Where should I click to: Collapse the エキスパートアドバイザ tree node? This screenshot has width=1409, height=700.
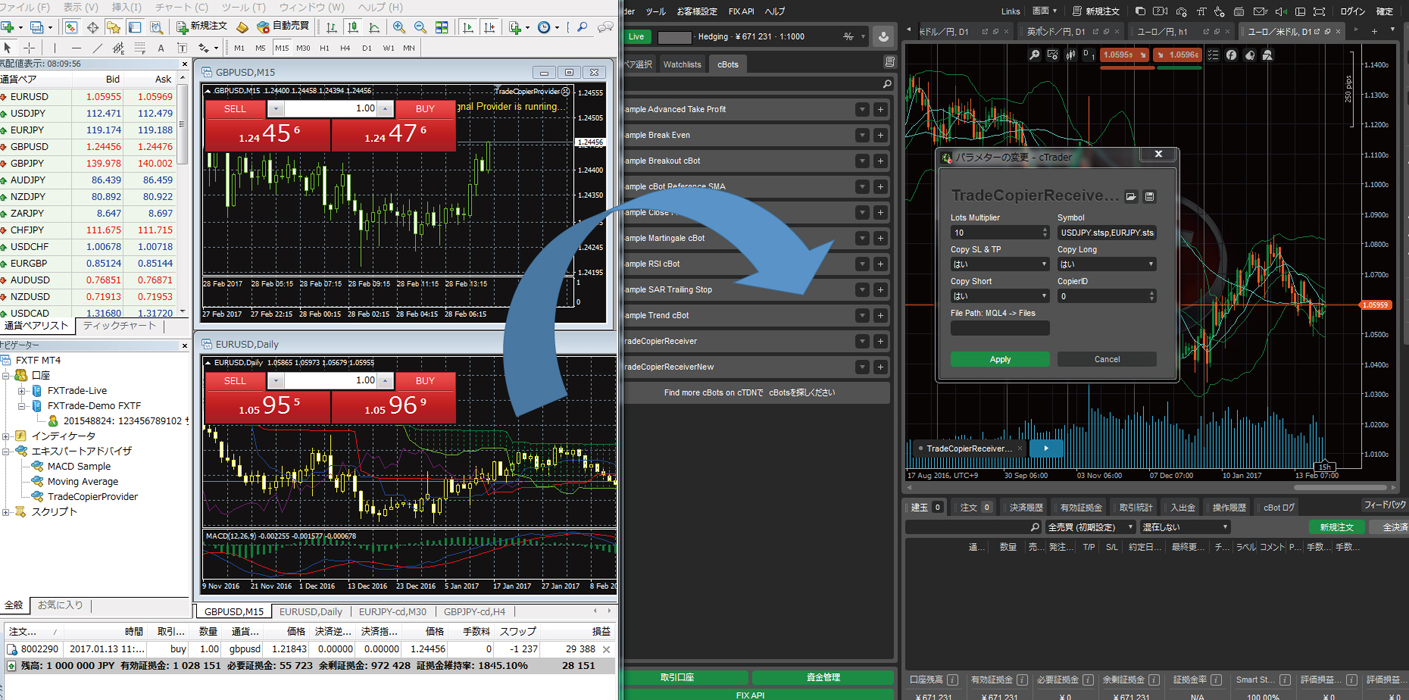6,451
